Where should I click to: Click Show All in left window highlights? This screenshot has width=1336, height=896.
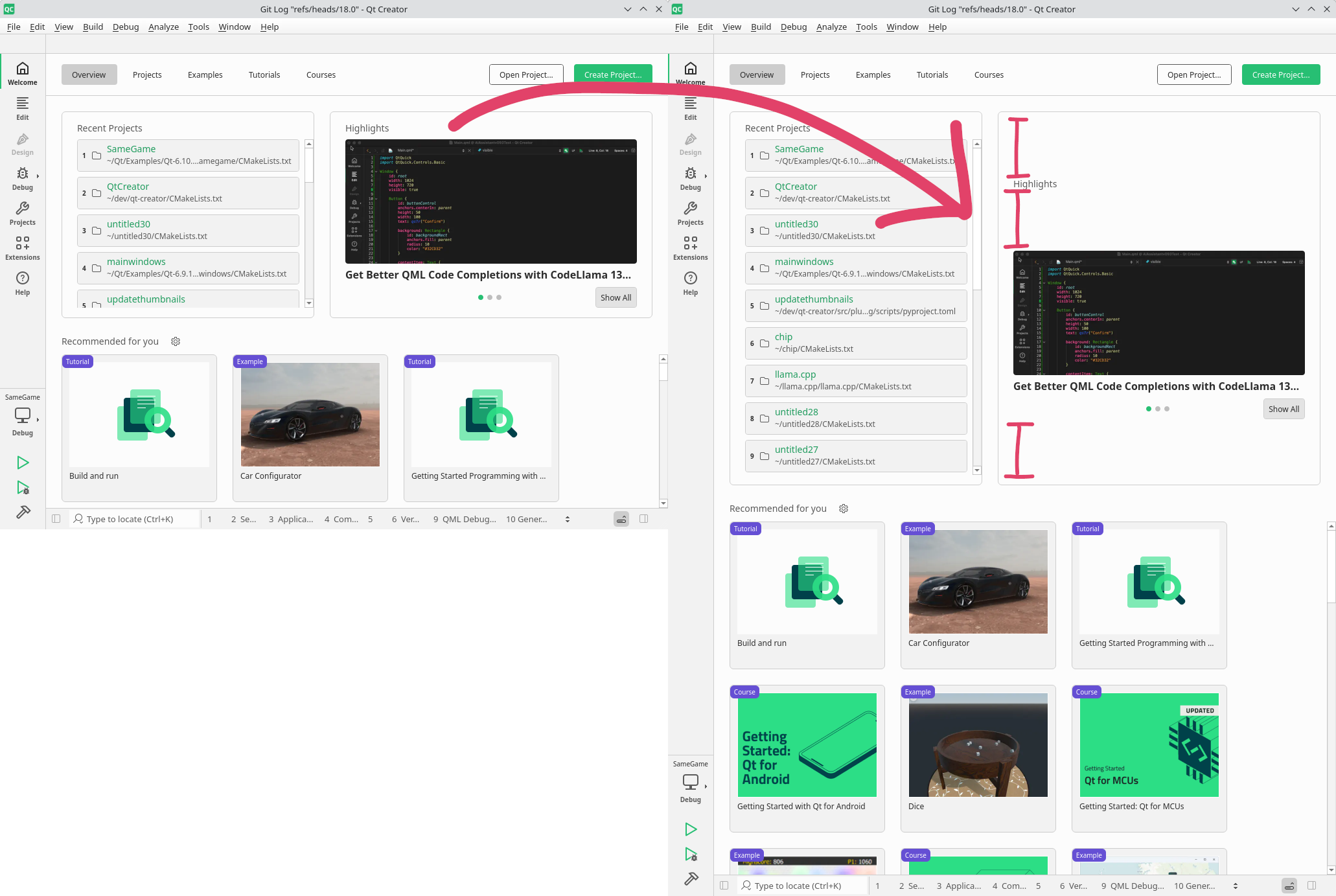616,297
